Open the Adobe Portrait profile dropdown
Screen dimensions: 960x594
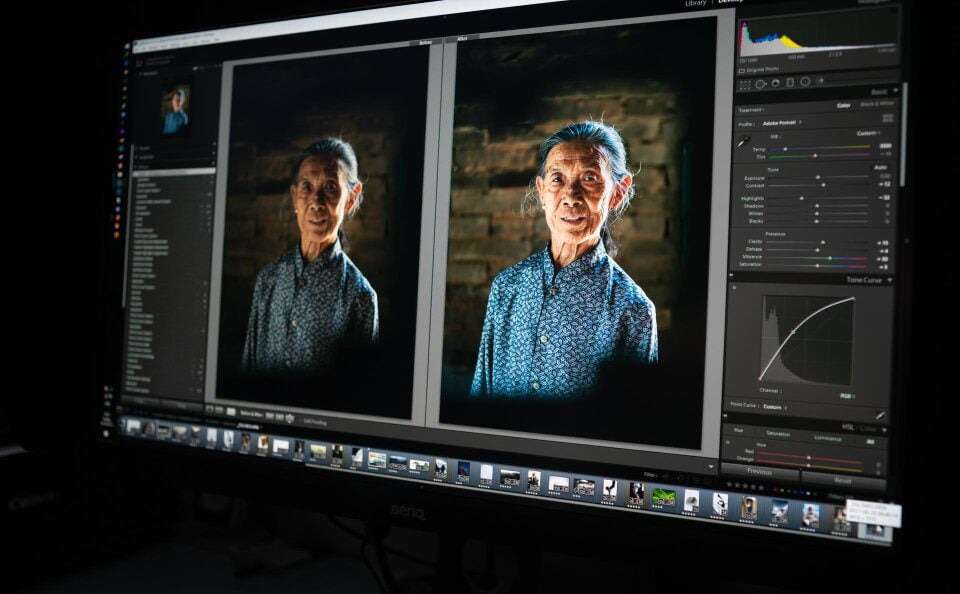[x=781, y=123]
